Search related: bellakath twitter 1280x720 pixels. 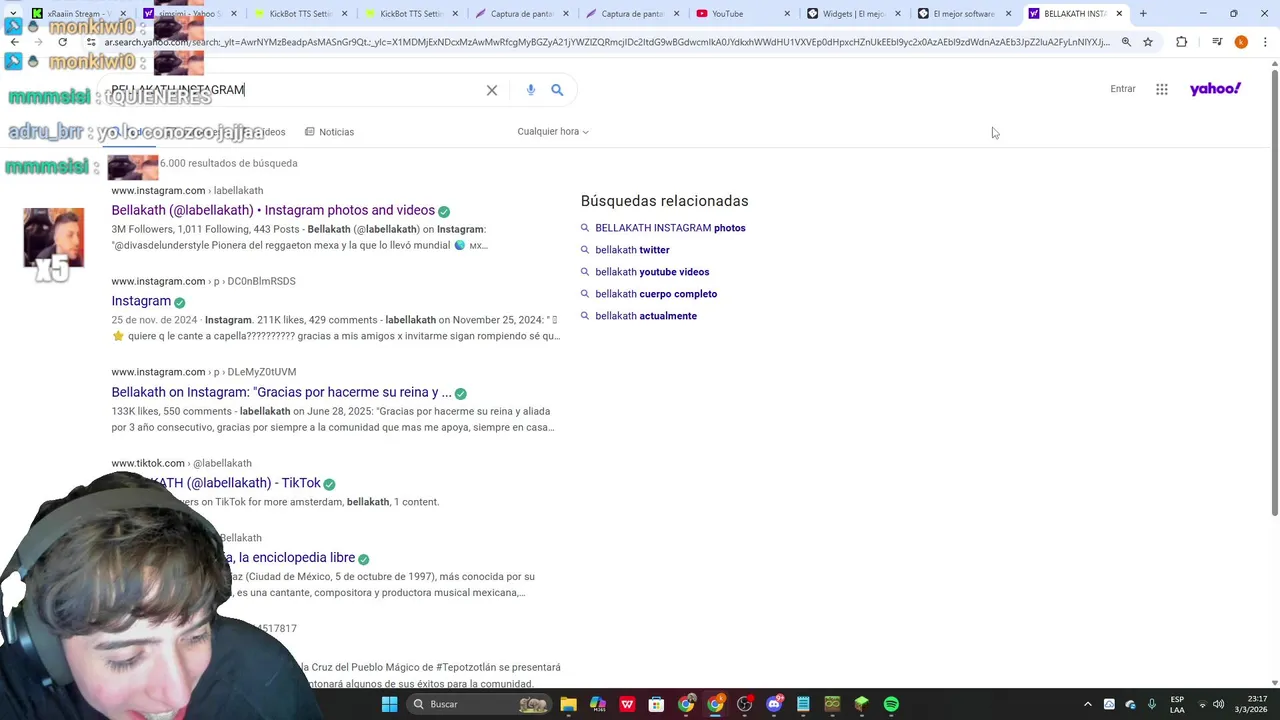tap(632, 250)
